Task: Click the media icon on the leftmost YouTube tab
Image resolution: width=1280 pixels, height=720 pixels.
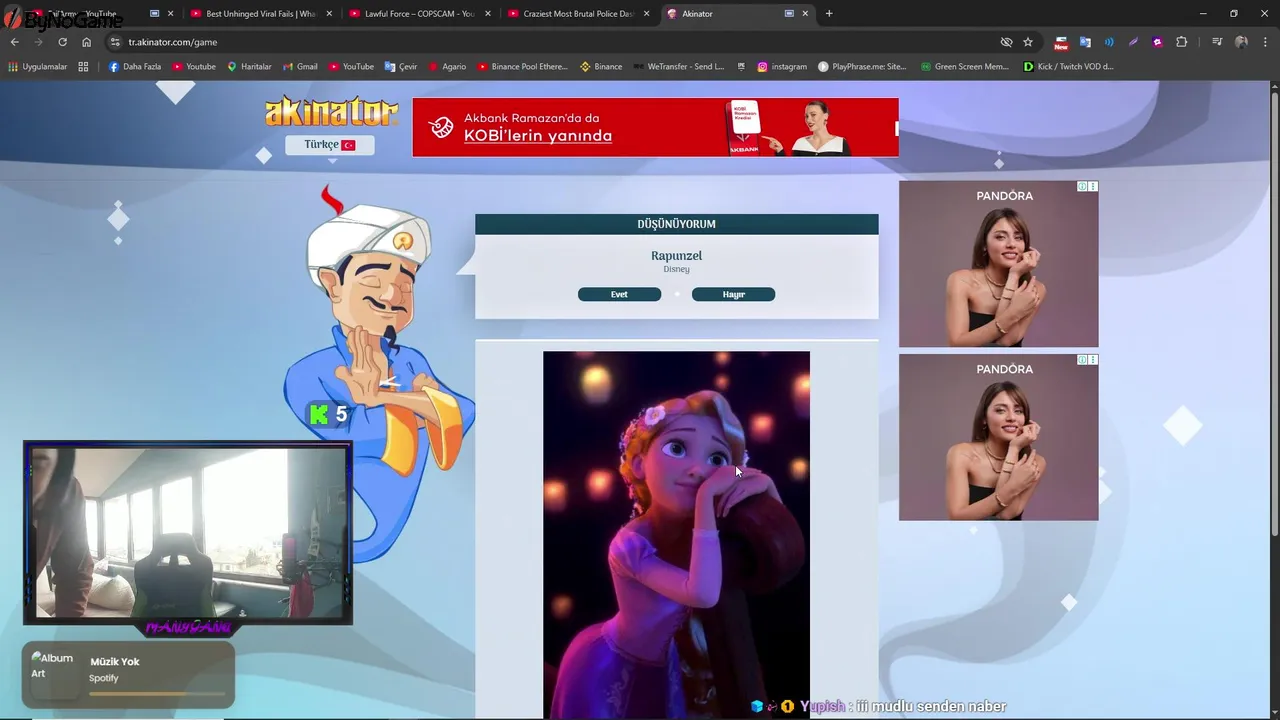Action: tap(155, 14)
